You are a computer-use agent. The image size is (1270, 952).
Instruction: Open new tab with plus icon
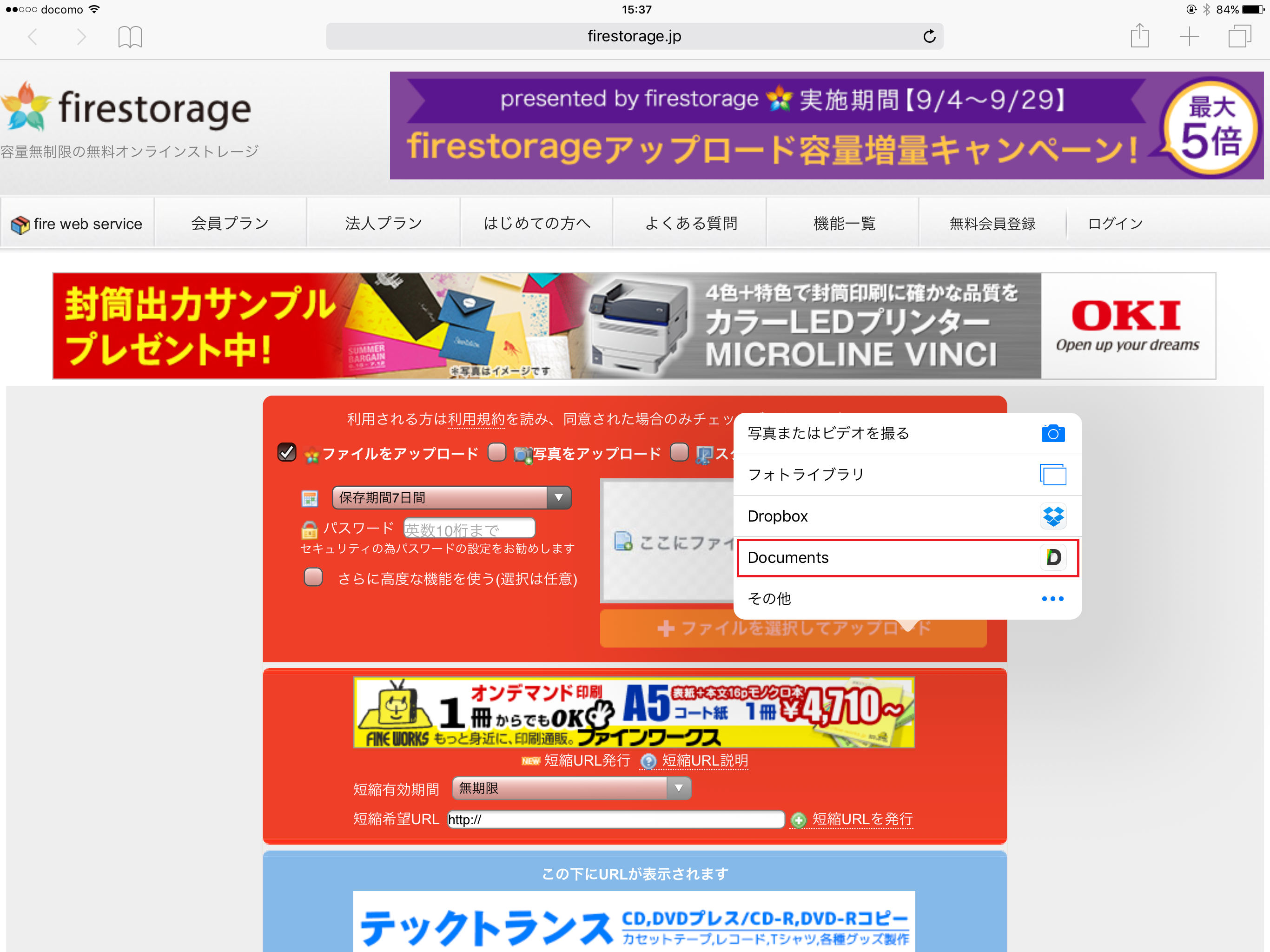1189,37
